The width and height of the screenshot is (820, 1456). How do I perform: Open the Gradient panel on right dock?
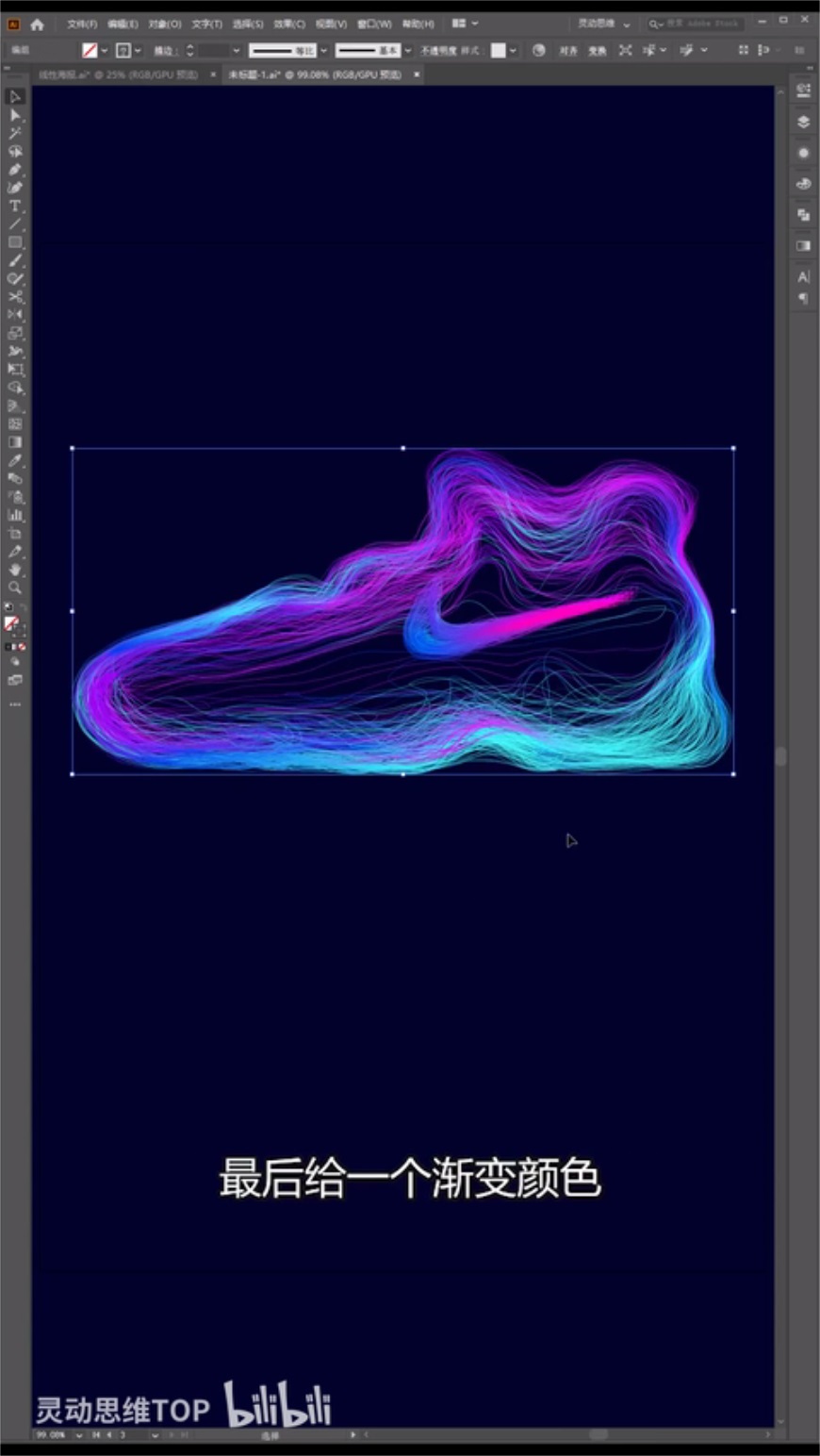pos(803,245)
